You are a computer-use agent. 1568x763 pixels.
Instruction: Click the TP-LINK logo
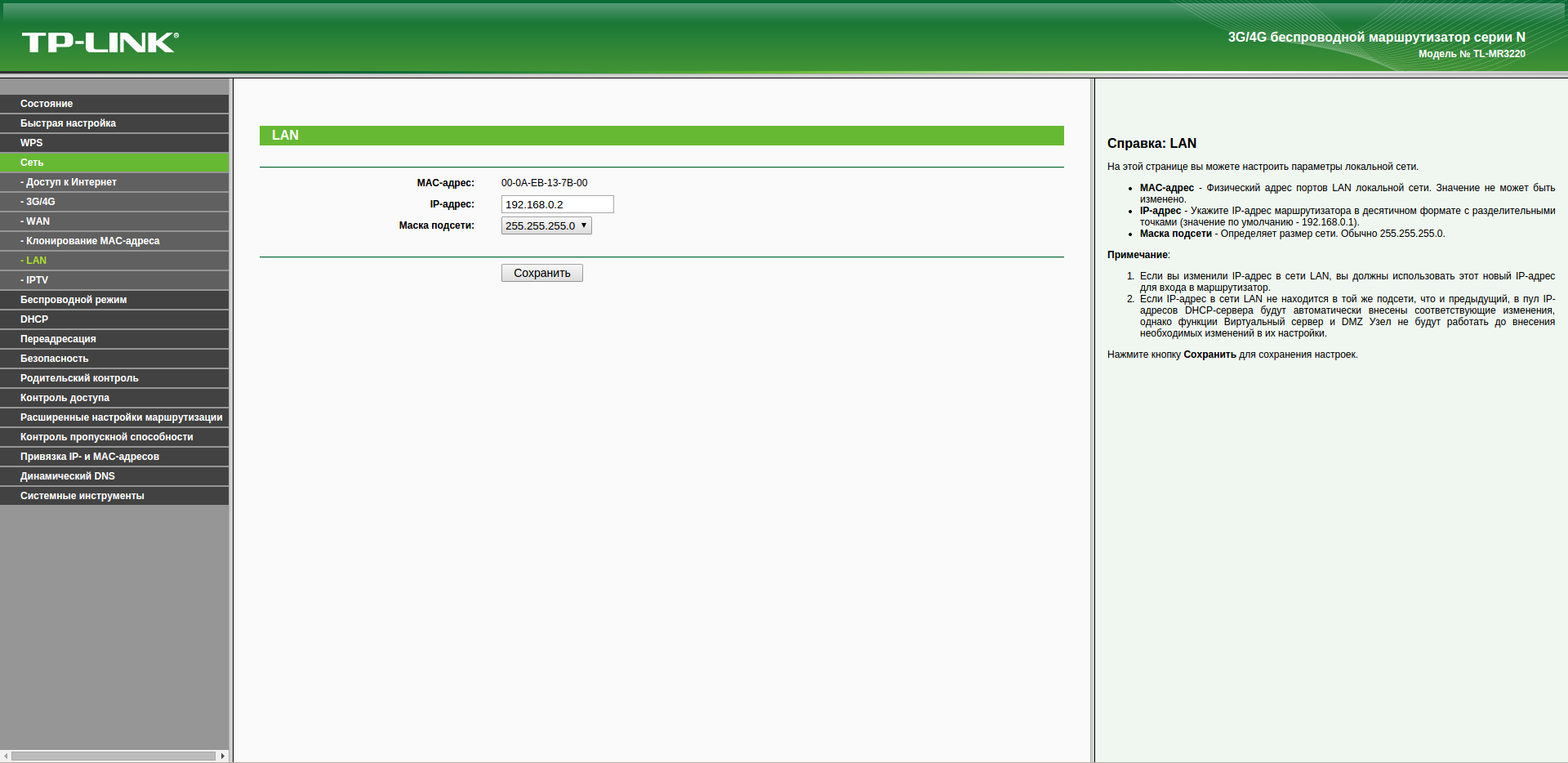coord(100,42)
